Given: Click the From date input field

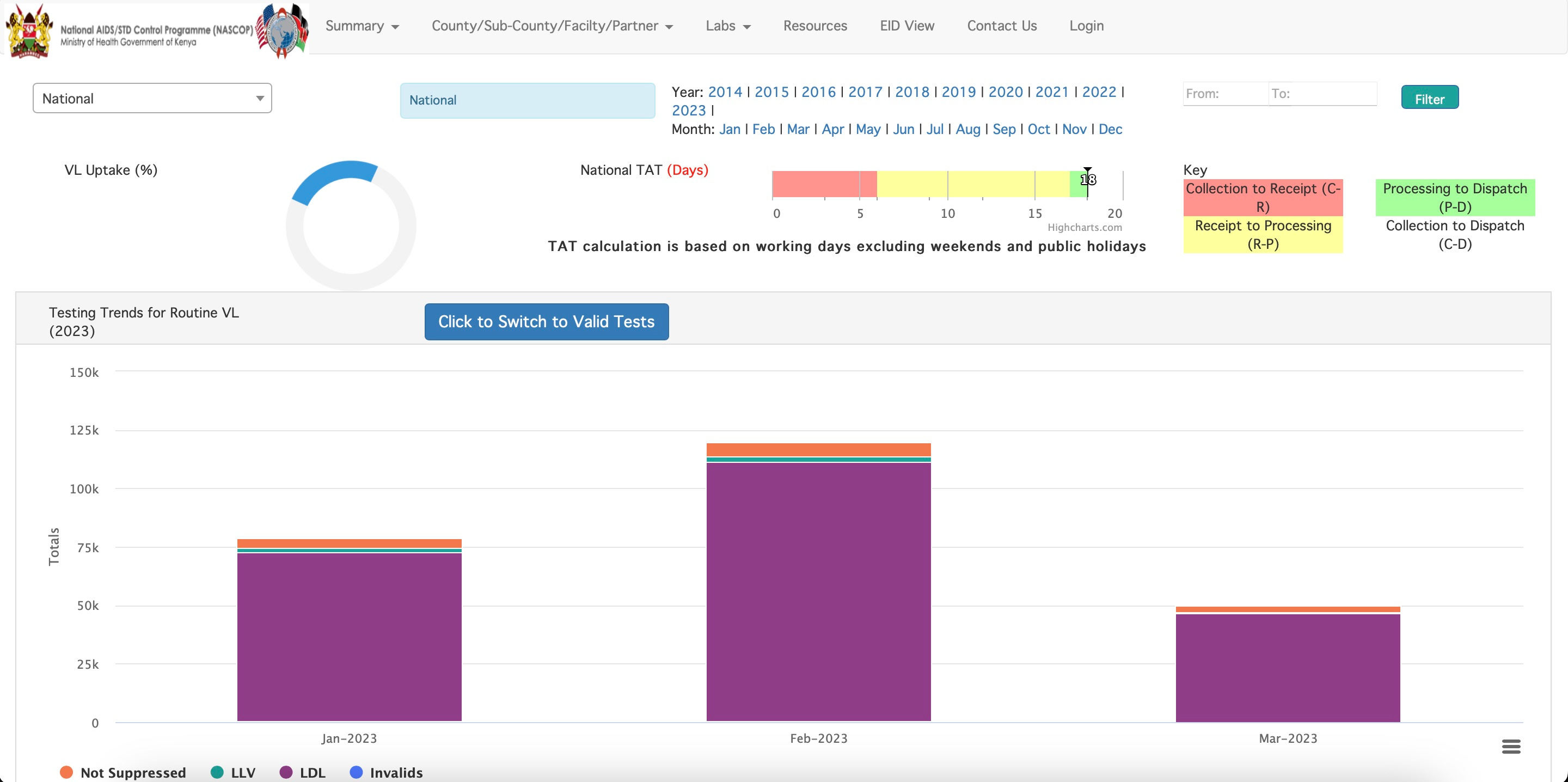Looking at the screenshot, I should tap(1224, 94).
